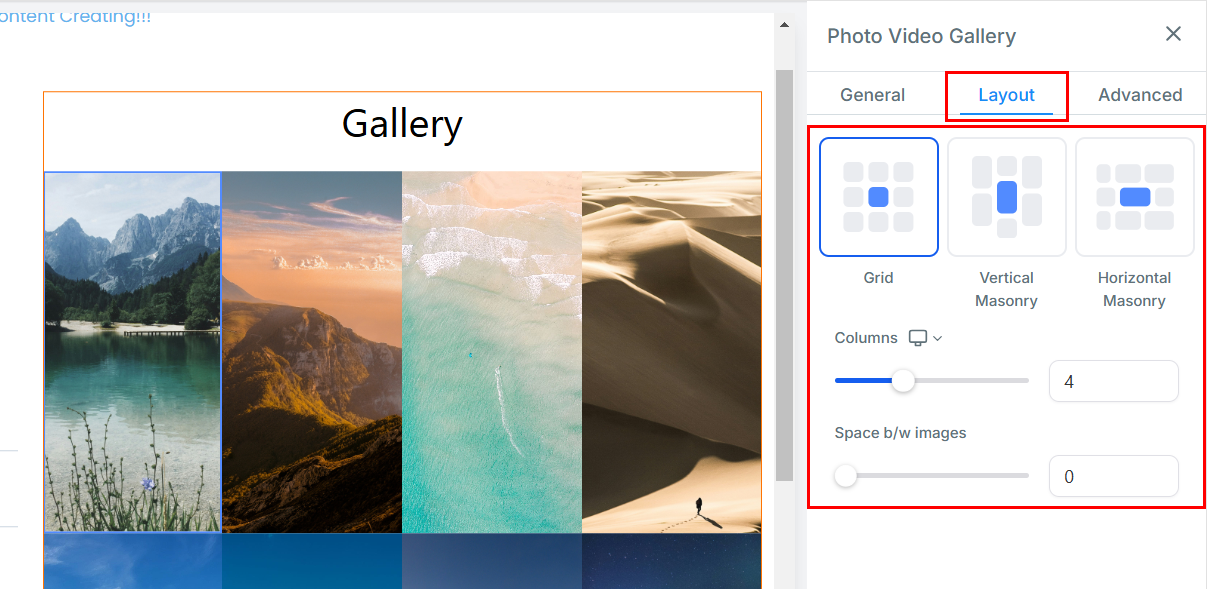Focus the Space b/w images input field
1207x589 pixels.
[x=1113, y=476]
